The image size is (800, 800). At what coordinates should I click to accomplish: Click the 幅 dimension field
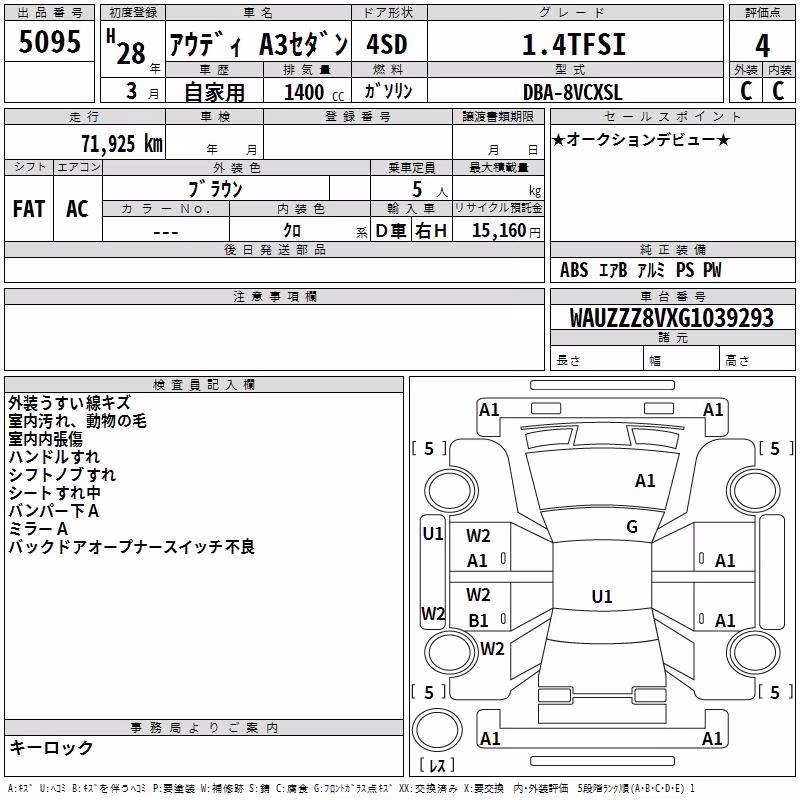681,359
